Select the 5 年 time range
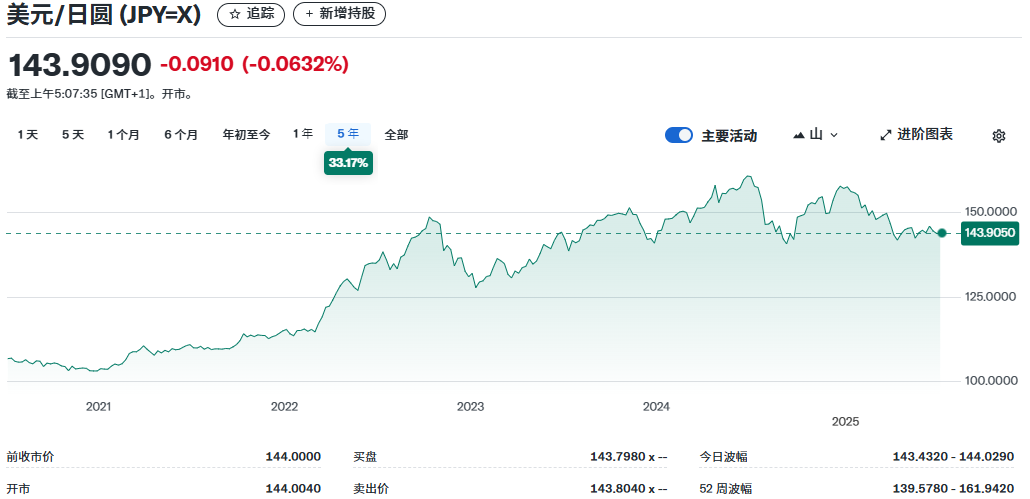 pyautogui.click(x=348, y=134)
